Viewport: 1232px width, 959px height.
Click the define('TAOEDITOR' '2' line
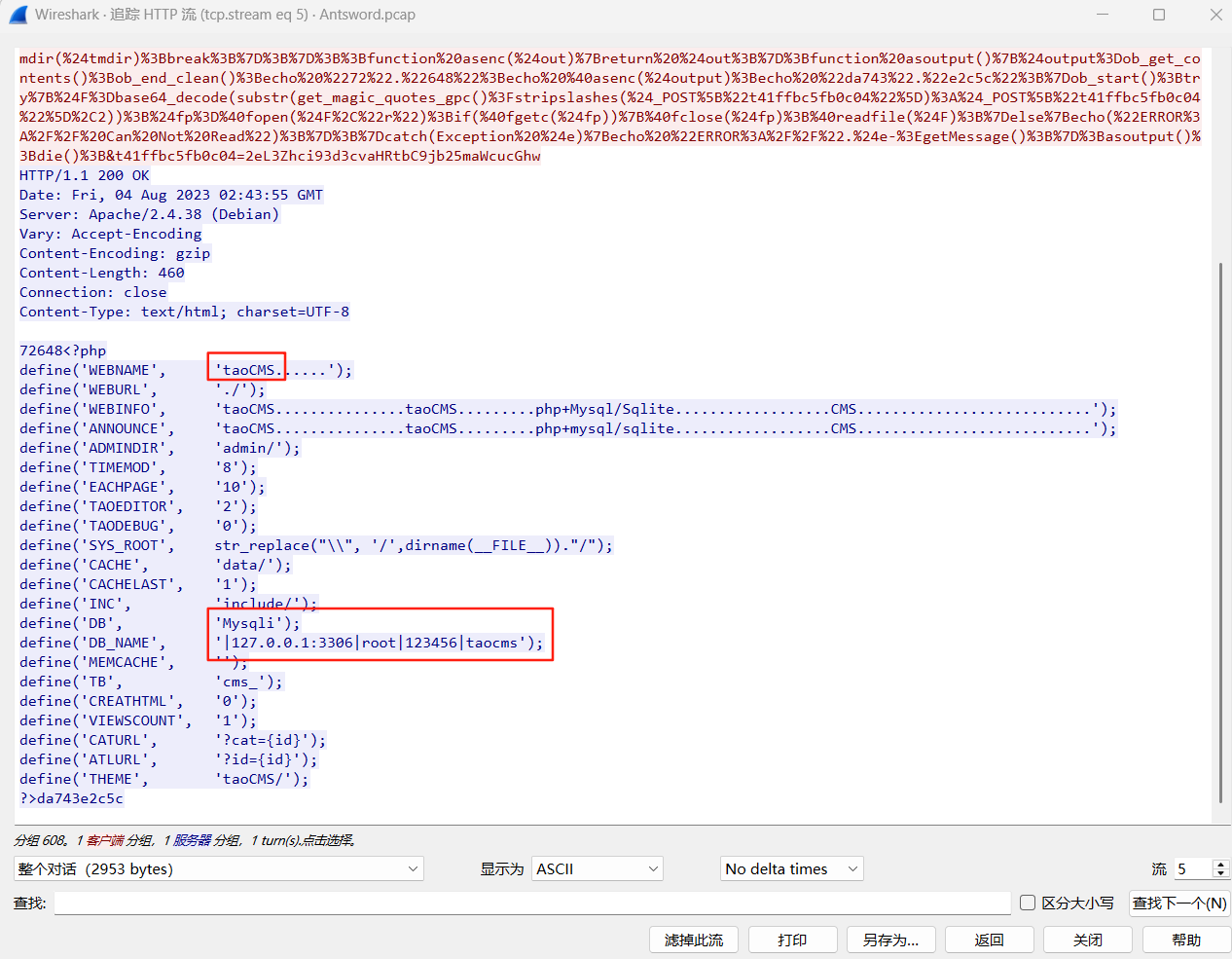[x=138, y=506]
